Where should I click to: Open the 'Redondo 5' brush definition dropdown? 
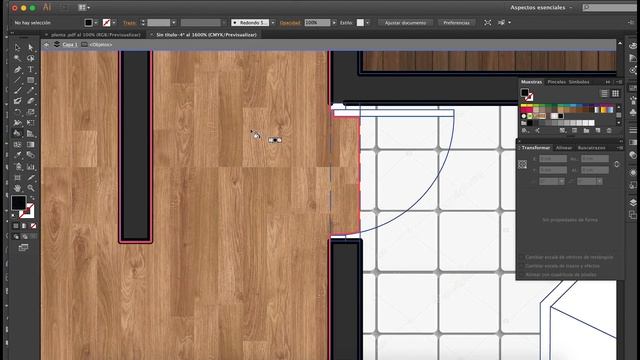pos(273,23)
